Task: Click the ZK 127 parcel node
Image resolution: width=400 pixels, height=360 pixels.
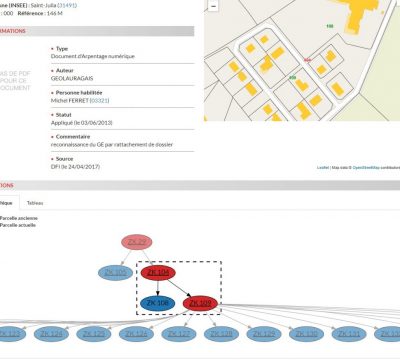Action: coord(179,334)
